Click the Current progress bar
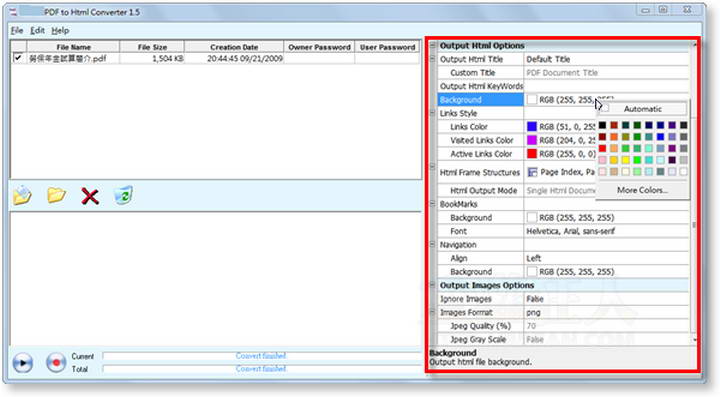This screenshot has height=397, width=720. click(x=261, y=356)
